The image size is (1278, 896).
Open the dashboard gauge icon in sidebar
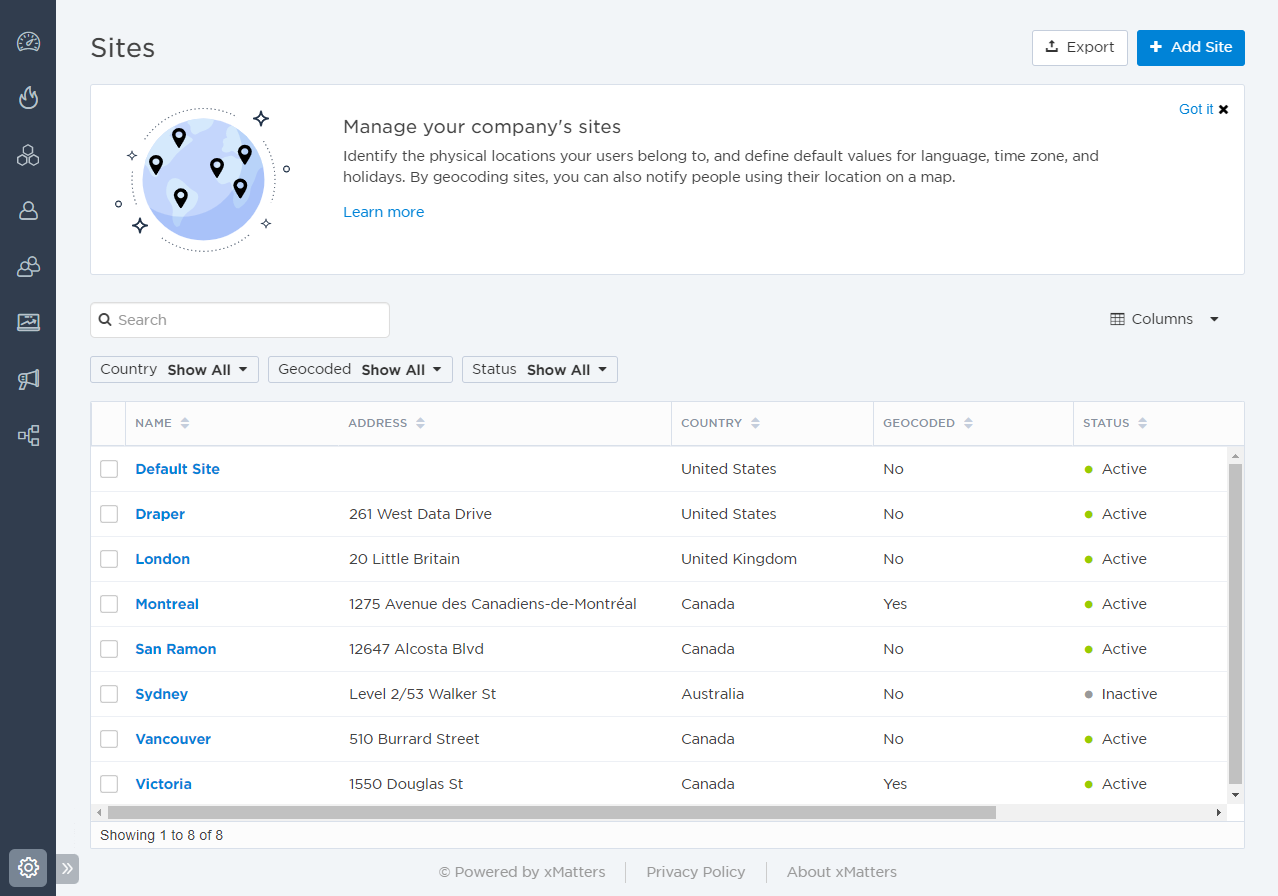click(28, 42)
